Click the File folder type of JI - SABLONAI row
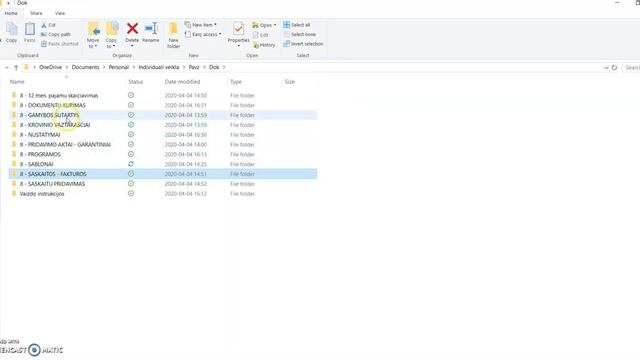This screenshot has height=360, width=640. [242, 164]
